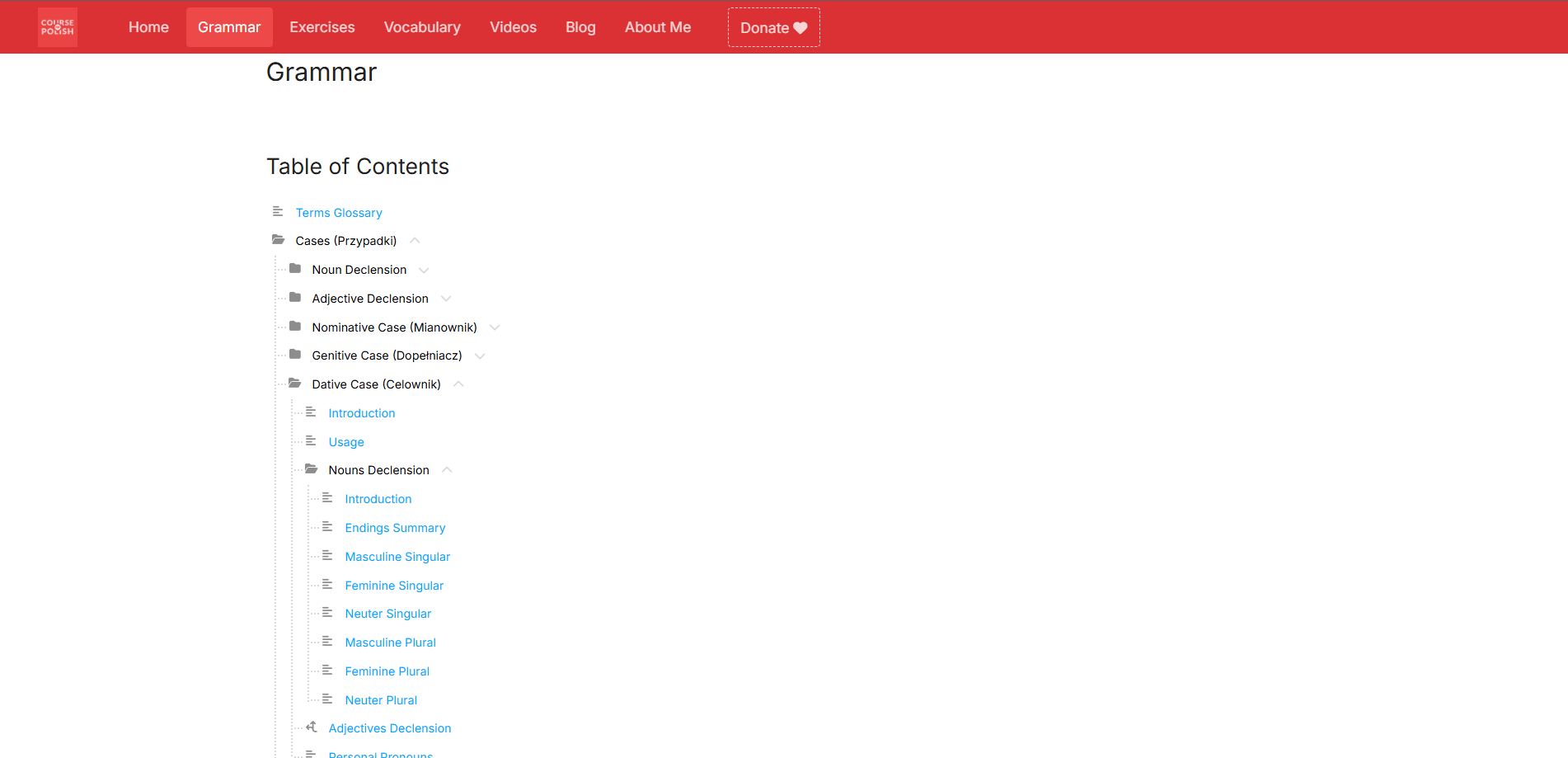This screenshot has height=758, width=1568.
Task: Click the folder icon beside Nouns Declension
Action: pos(312,468)
